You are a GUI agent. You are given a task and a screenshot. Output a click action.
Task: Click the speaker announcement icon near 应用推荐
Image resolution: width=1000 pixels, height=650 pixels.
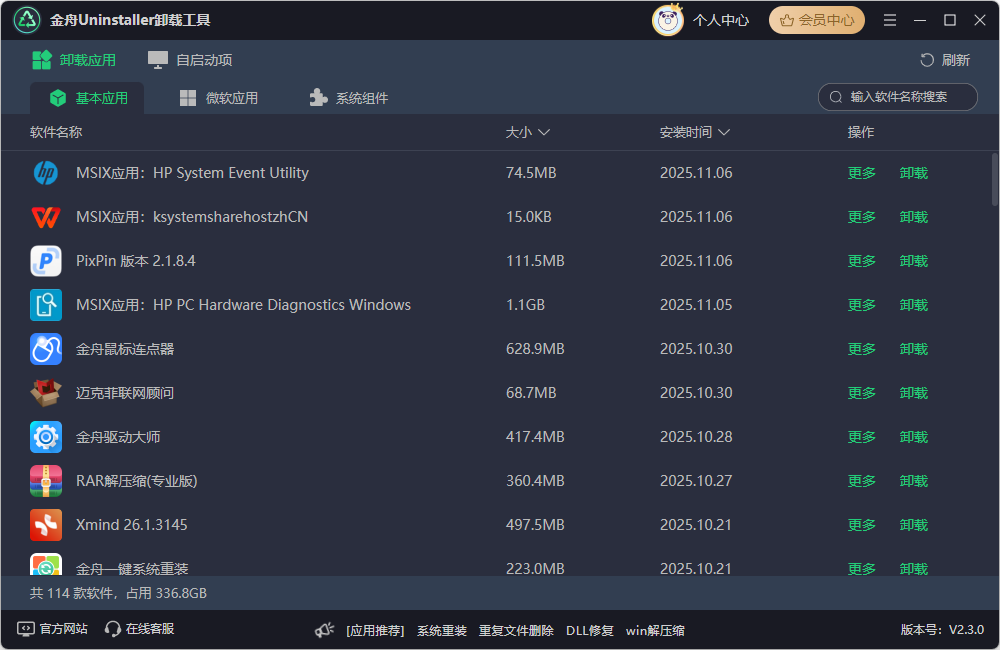(322, 630)
